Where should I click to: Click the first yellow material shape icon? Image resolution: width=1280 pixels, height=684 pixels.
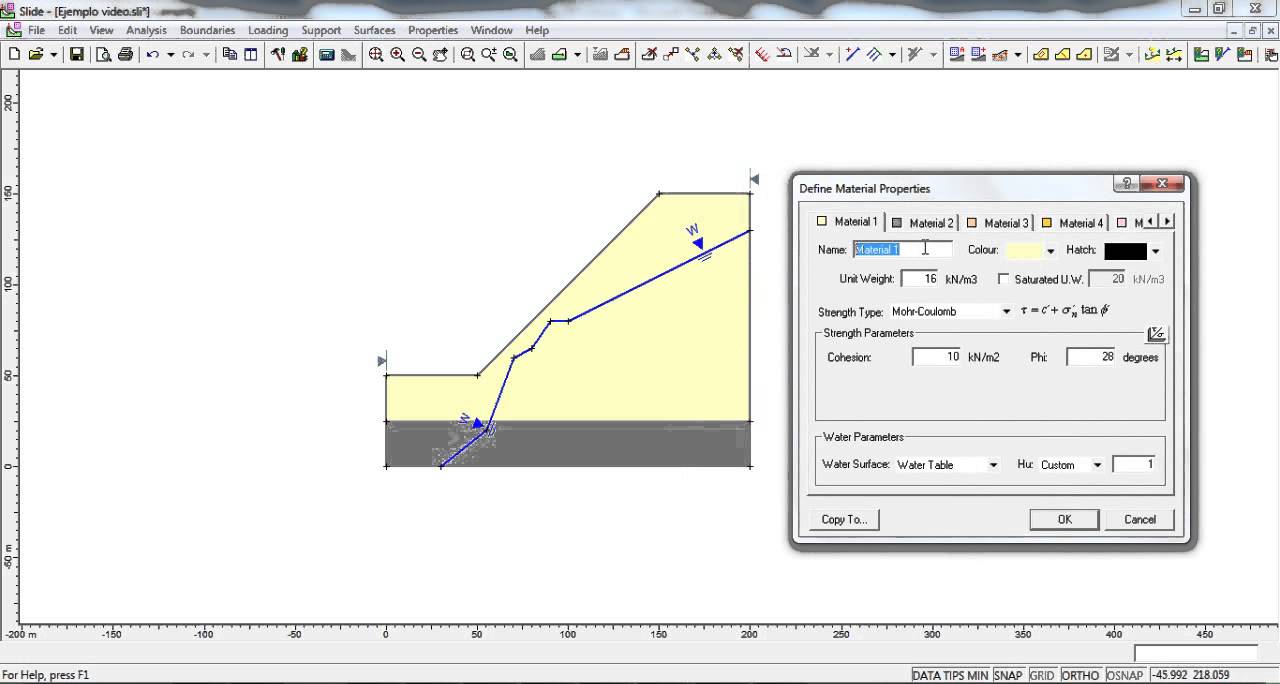(1040, 55)
